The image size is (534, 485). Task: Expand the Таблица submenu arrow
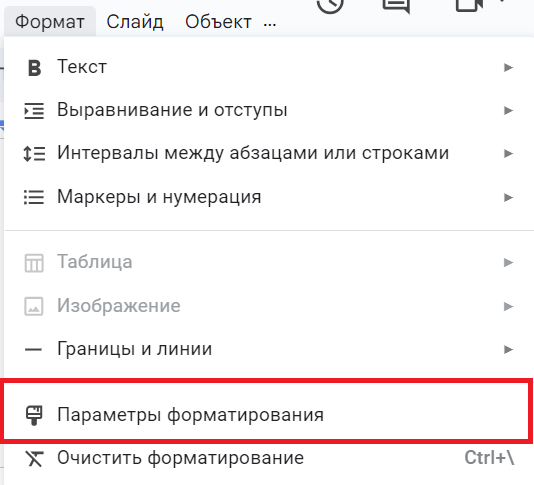(x=508, y=262)
